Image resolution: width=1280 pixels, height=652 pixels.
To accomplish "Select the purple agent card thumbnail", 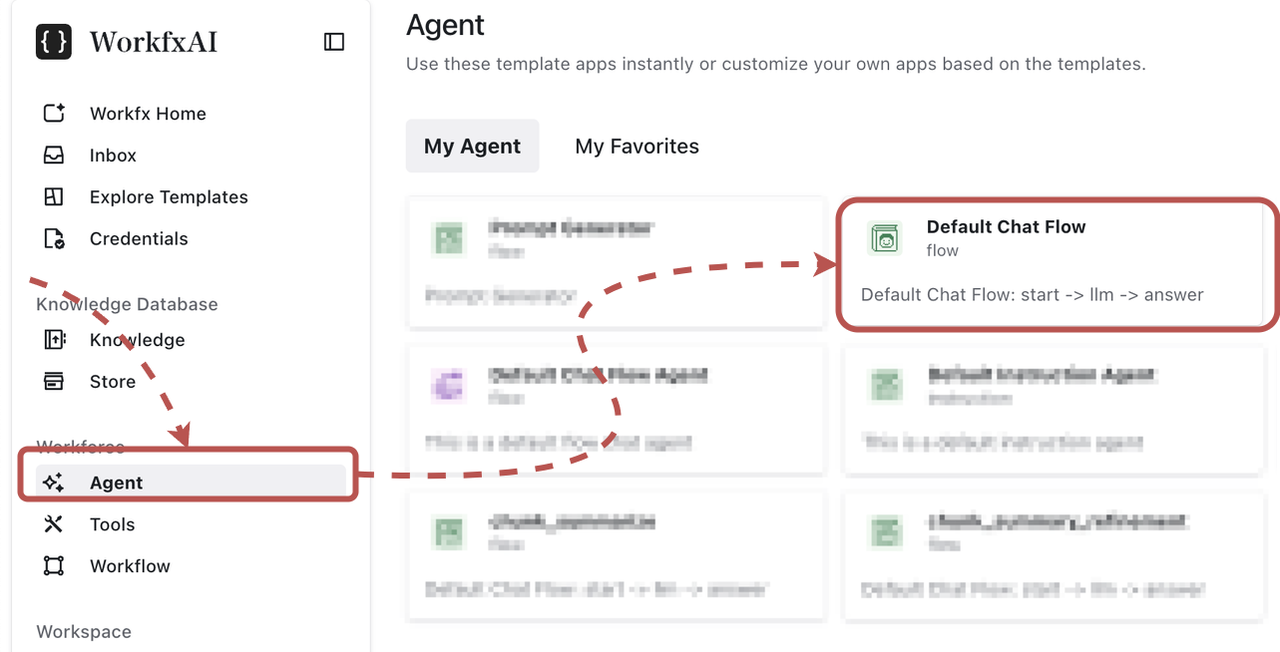I will click(447, 385).
